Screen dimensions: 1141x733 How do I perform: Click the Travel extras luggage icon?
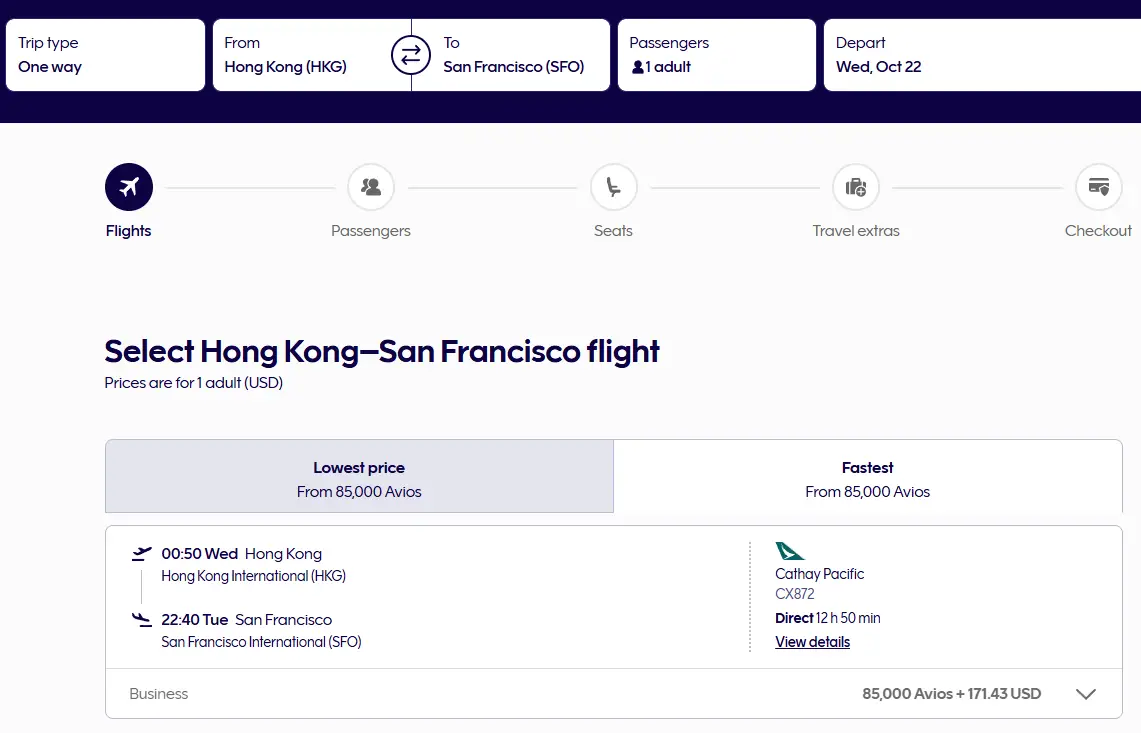click(x=856, y=187)
